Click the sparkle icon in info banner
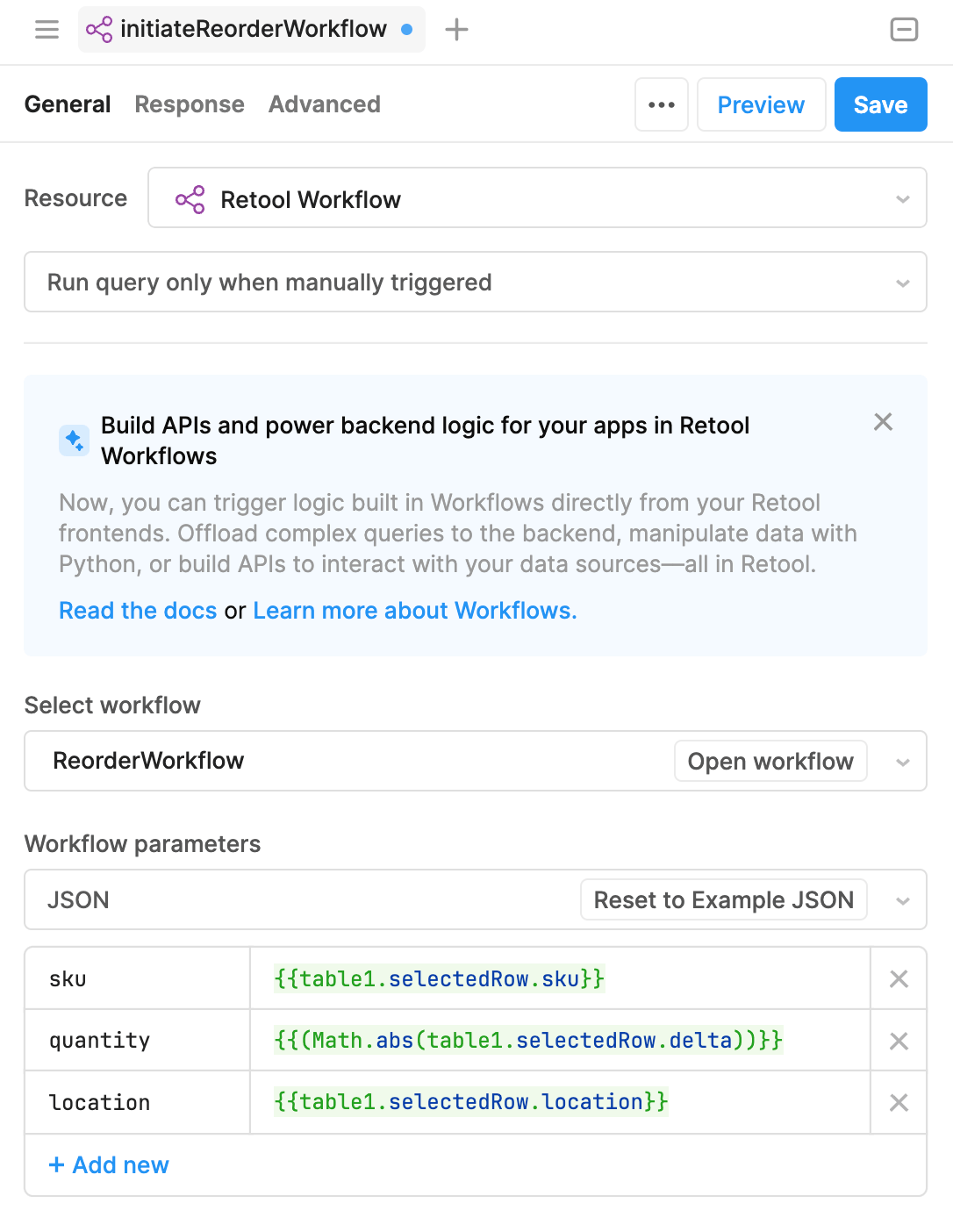This screenshot has height=1232, width=953. tap(74, 441)
